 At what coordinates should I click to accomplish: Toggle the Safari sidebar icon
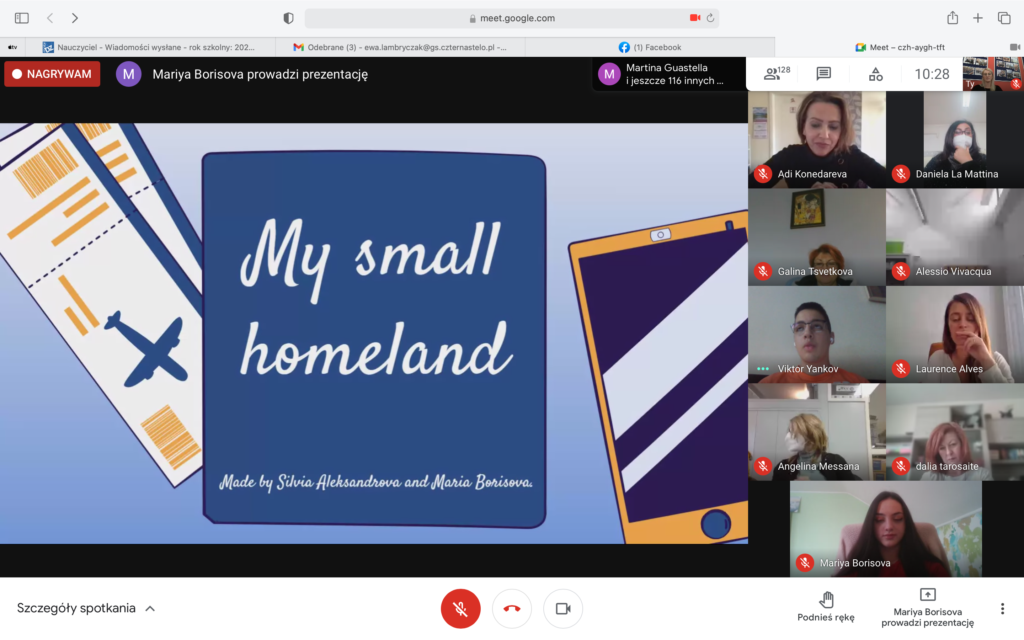(x=22, y=18)
